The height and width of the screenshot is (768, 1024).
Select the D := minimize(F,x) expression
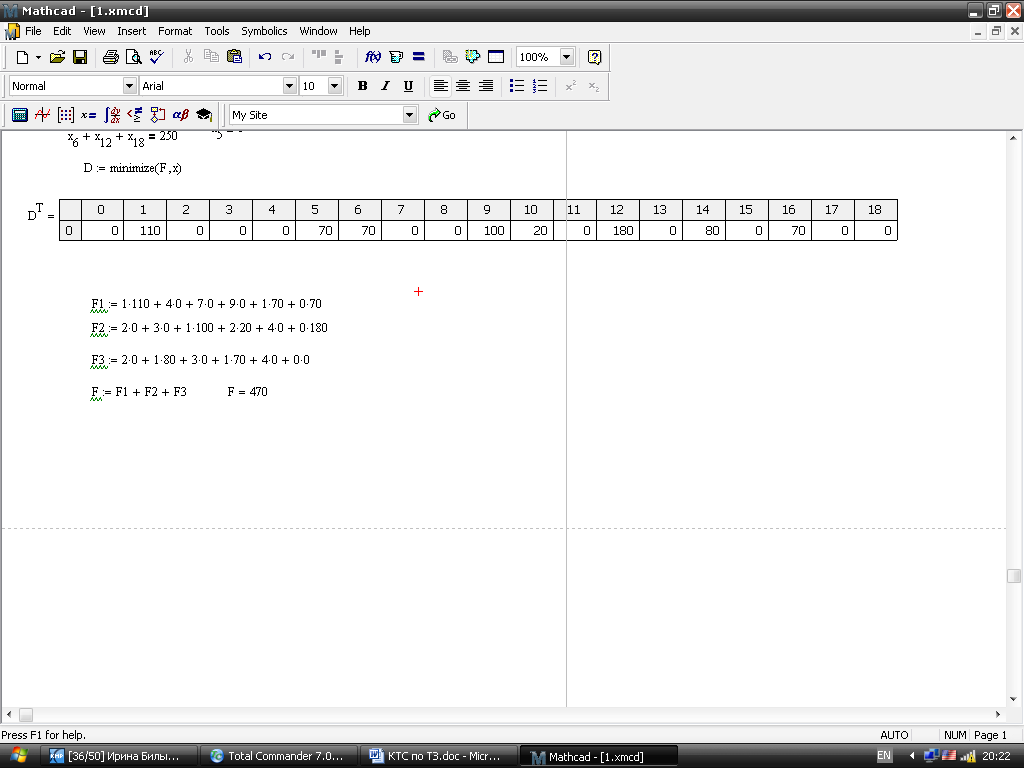(x=133, y=168)
